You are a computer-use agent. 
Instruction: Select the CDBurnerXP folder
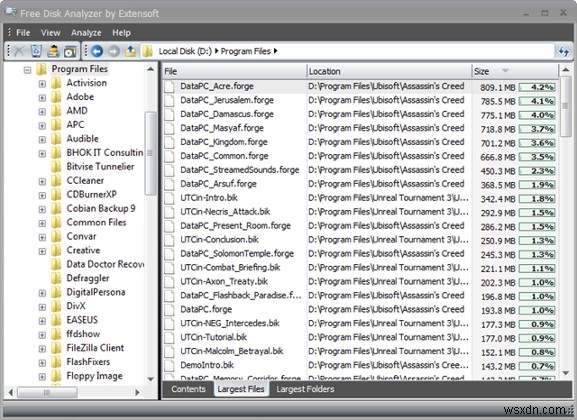(92, 195)
